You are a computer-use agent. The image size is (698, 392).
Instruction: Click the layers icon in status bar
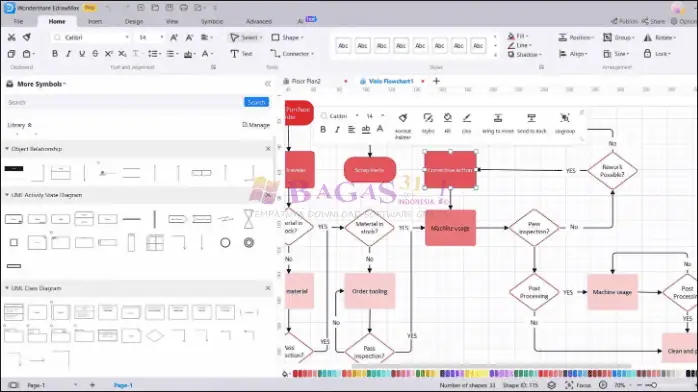point(552,385)
